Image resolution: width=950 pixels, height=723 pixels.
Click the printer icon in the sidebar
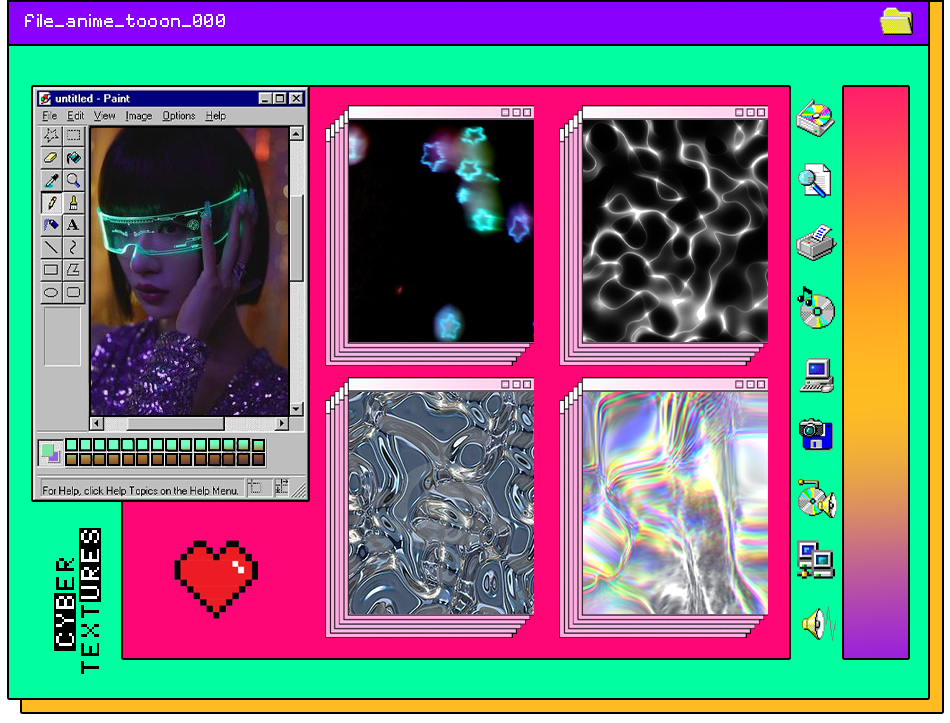(815, 243)
